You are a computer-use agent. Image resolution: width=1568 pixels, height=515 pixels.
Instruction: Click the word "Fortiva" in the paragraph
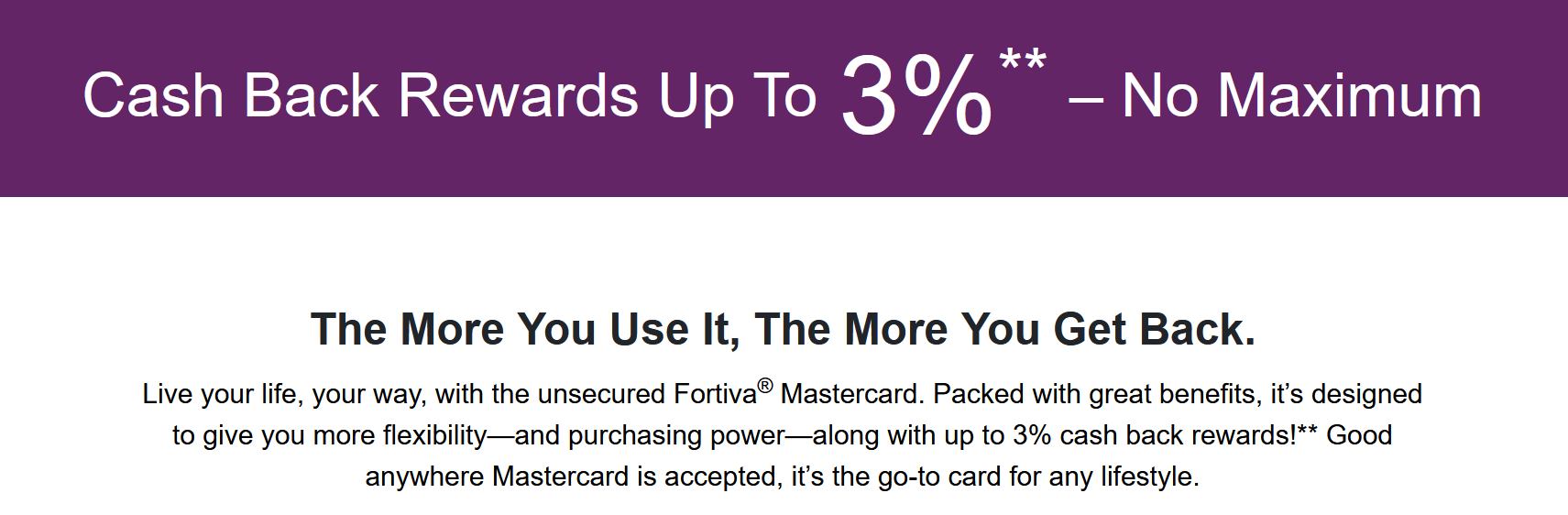[x=715, y=394]
